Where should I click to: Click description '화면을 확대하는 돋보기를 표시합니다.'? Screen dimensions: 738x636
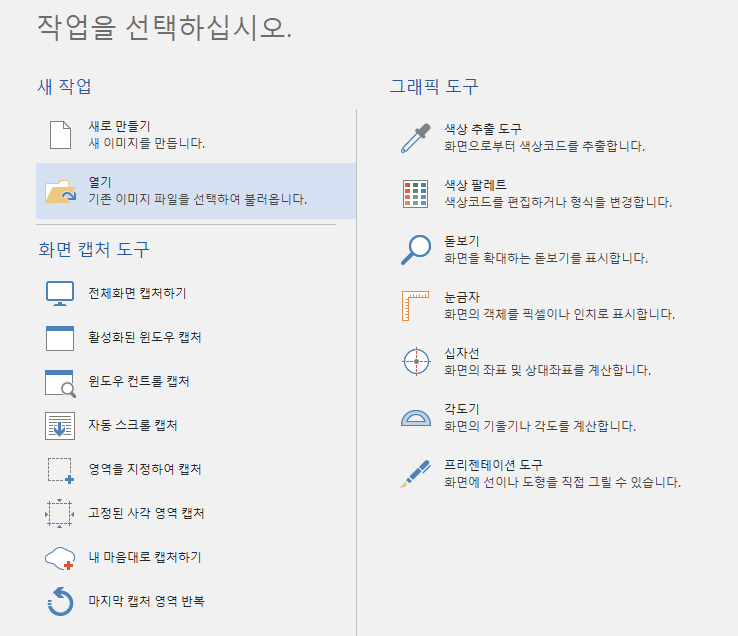click(546, 258)
